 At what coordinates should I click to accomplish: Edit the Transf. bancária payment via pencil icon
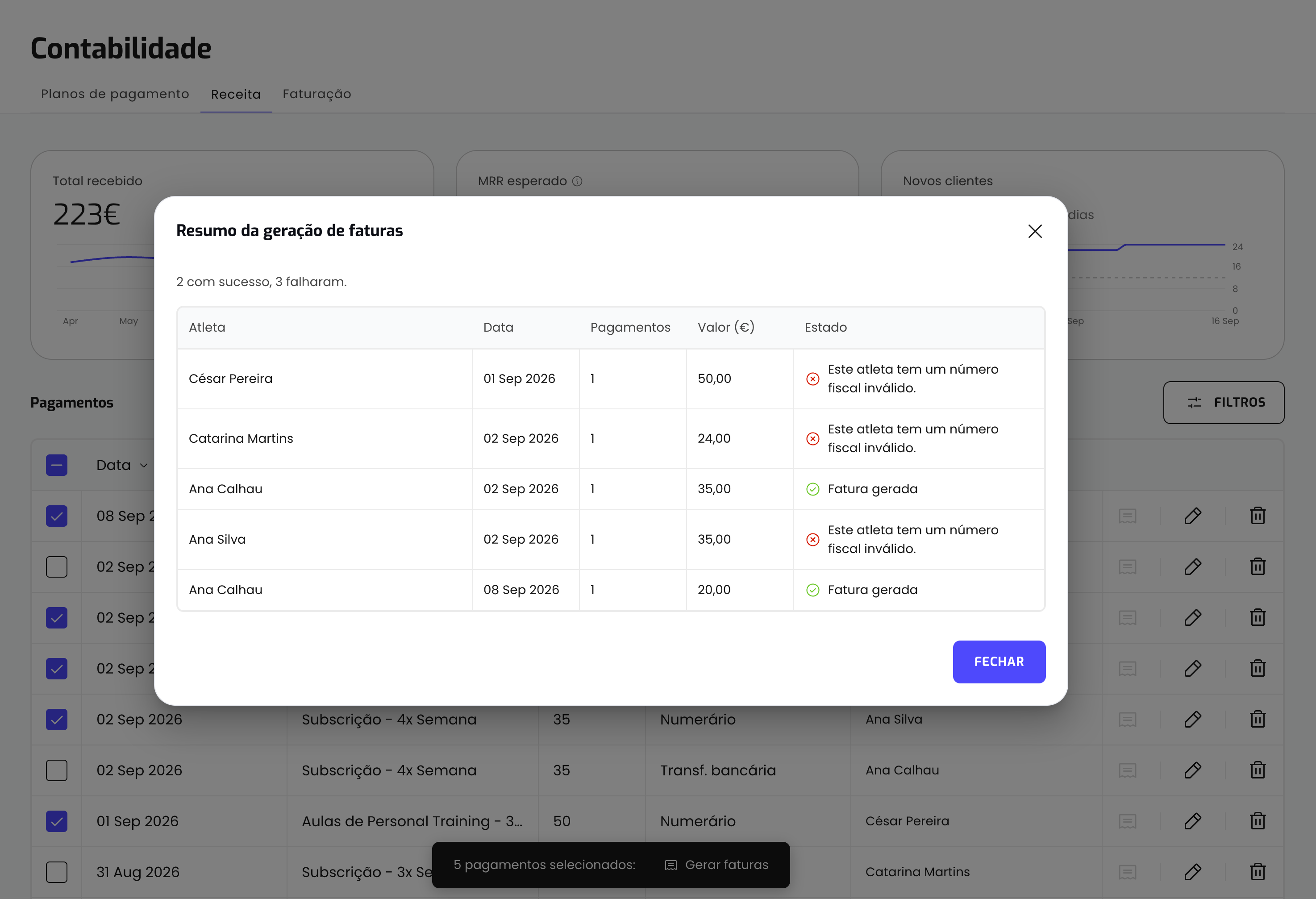[1192, 770]
